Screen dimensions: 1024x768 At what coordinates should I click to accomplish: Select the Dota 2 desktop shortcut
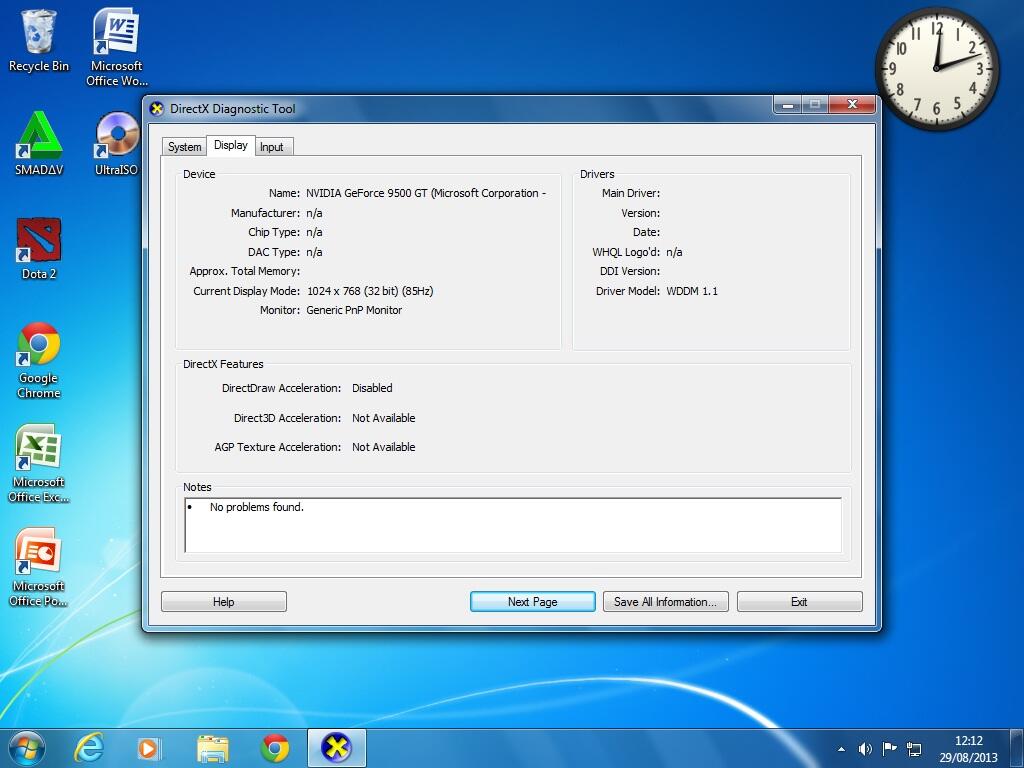point(39,248)
